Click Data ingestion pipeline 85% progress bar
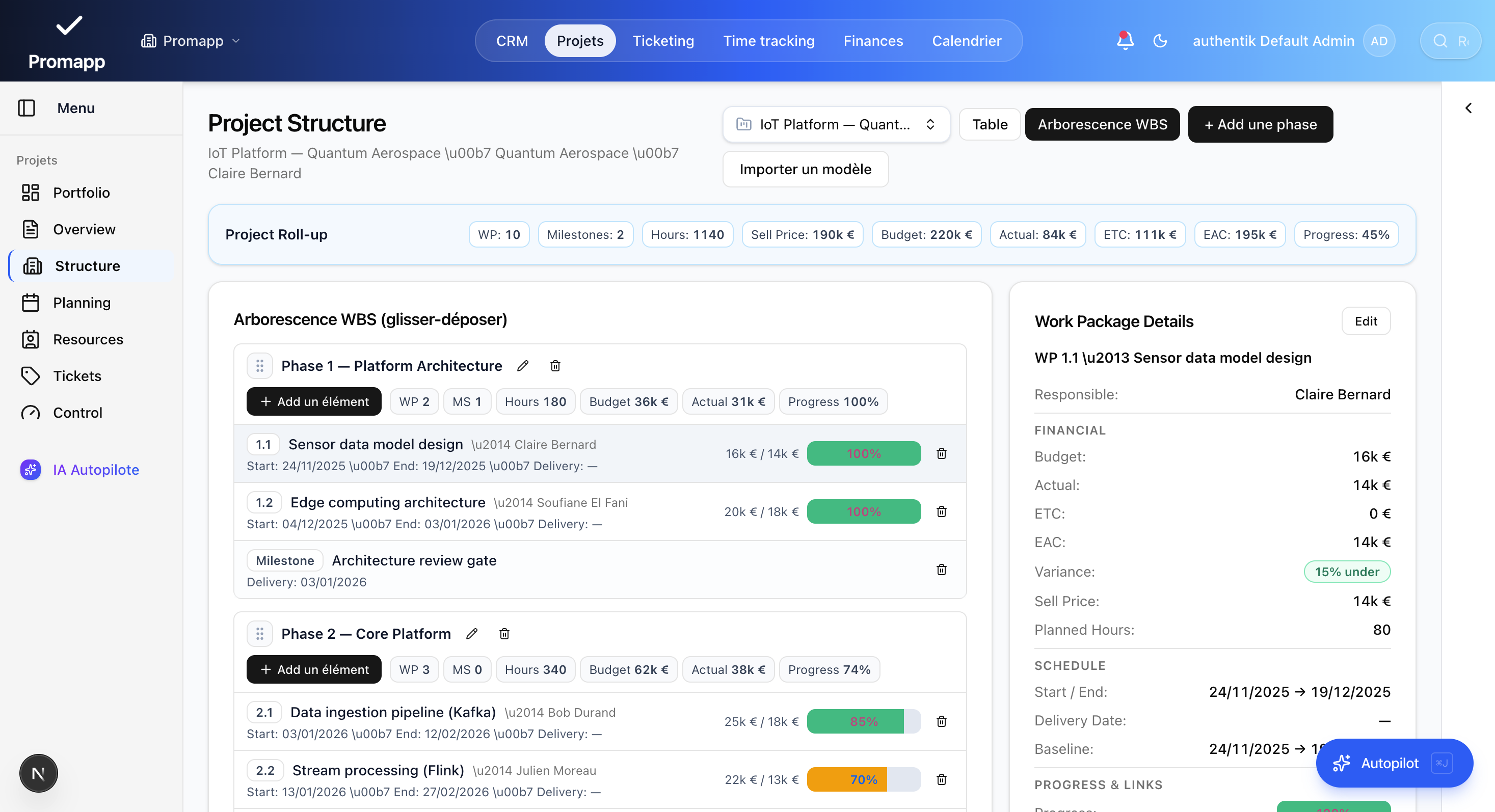The width and height of the screenshot is (1495, 812). point(864,721)
